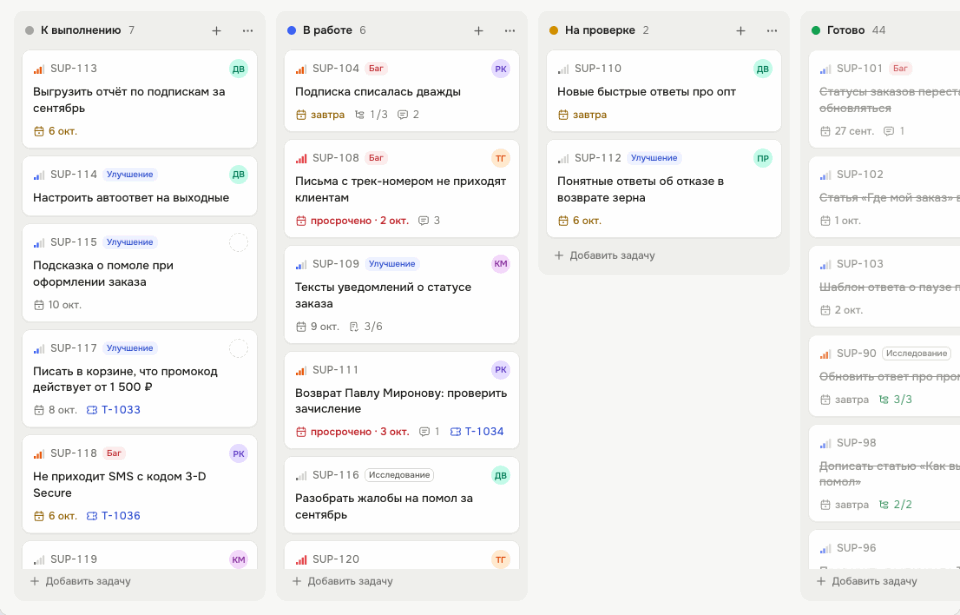960x615 pixels.
Task: Click the subtasks 1/3 indicator on SUP-104
Action: coord(371,115)
